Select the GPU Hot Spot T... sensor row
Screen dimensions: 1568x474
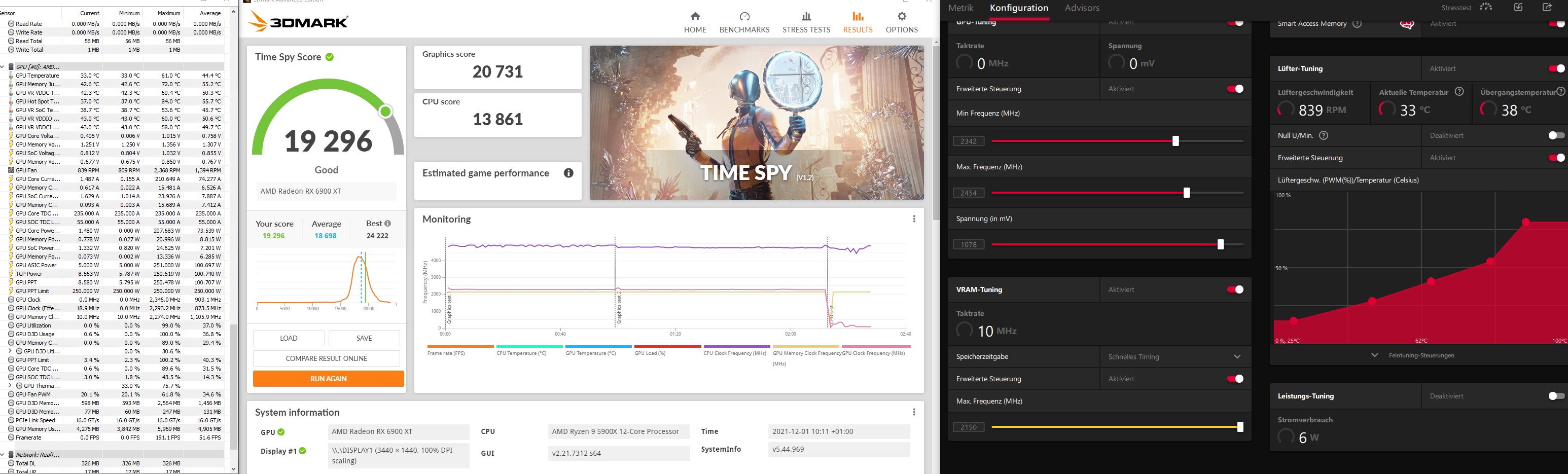coord(116,101)
